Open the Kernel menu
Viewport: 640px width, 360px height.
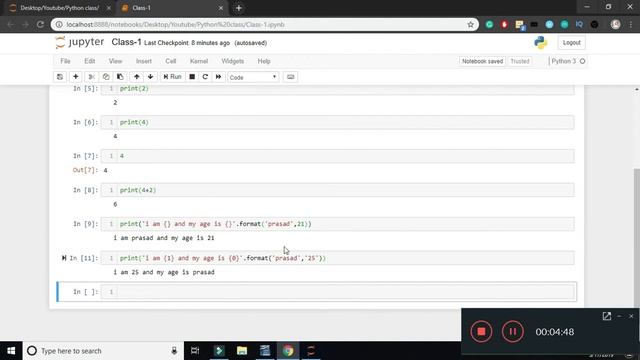point(199,61)
